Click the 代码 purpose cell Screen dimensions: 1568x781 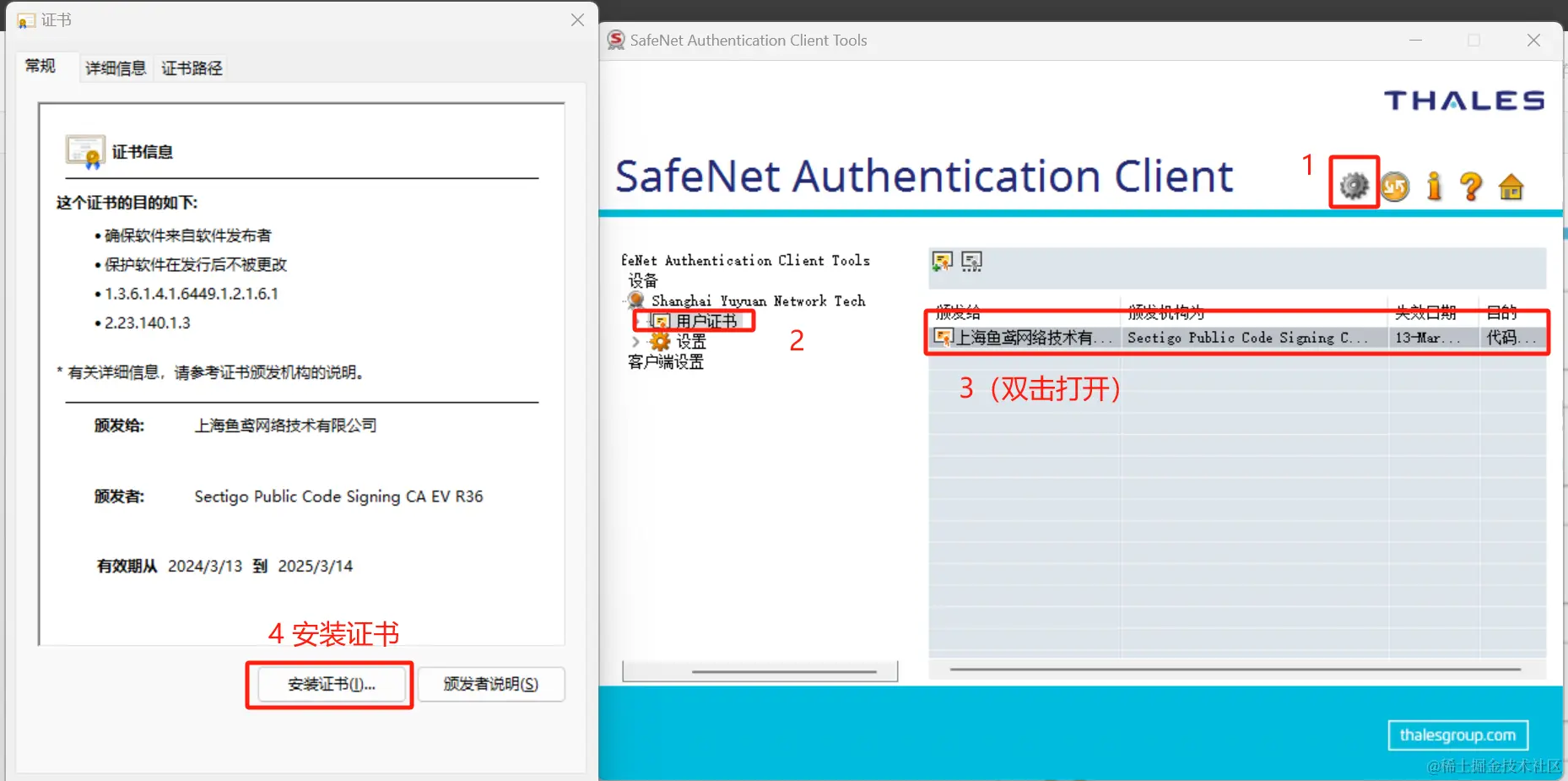1511,338
